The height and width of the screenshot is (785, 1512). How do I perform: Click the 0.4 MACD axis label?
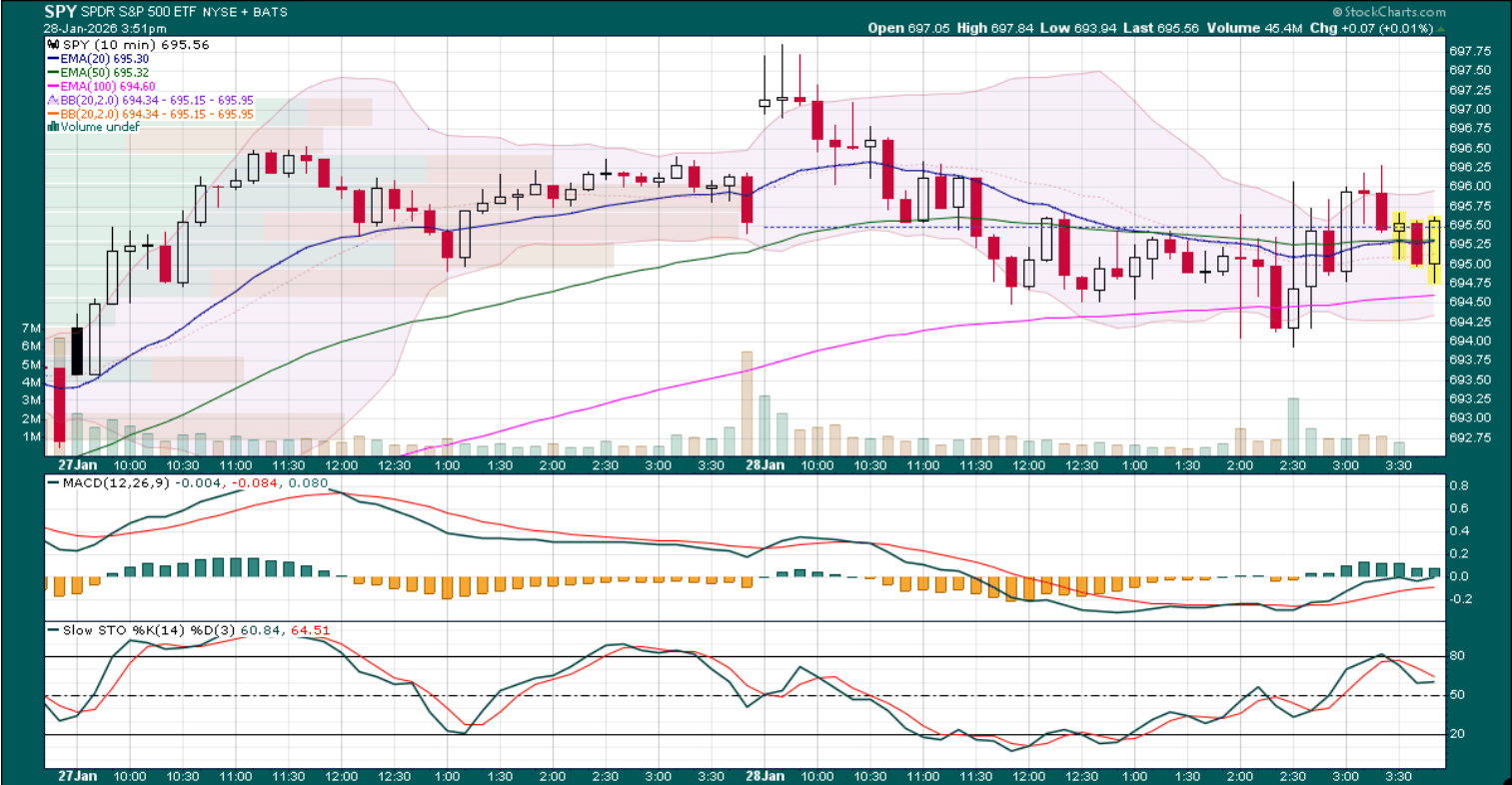coord(1460,531)
